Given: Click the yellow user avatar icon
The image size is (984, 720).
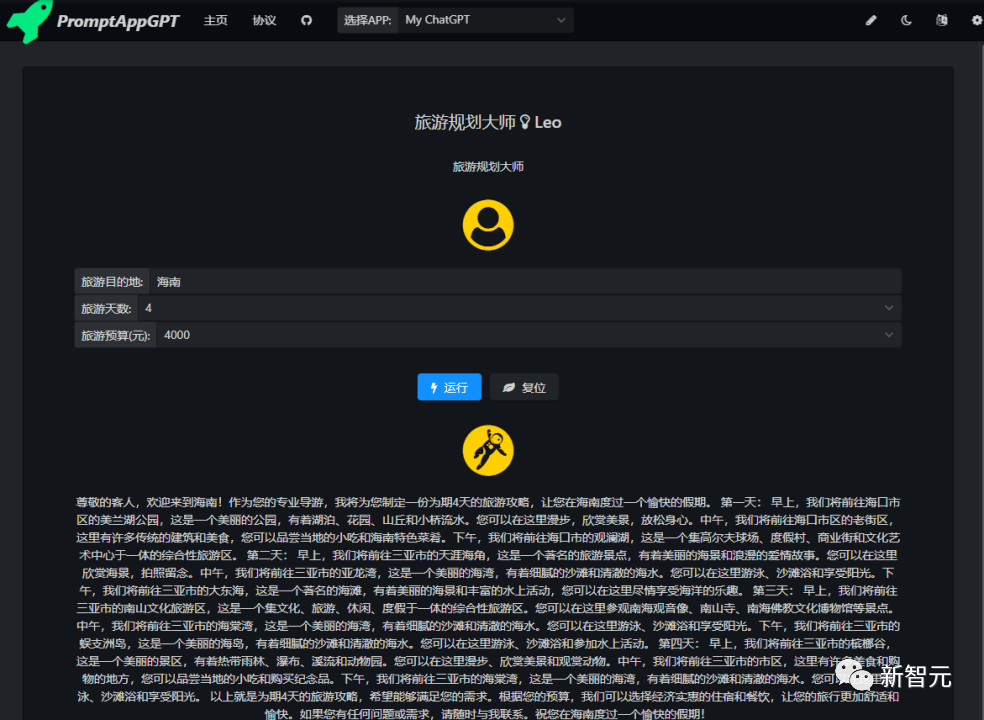Looking at the screenshot, I should click(x=488, y=224).
